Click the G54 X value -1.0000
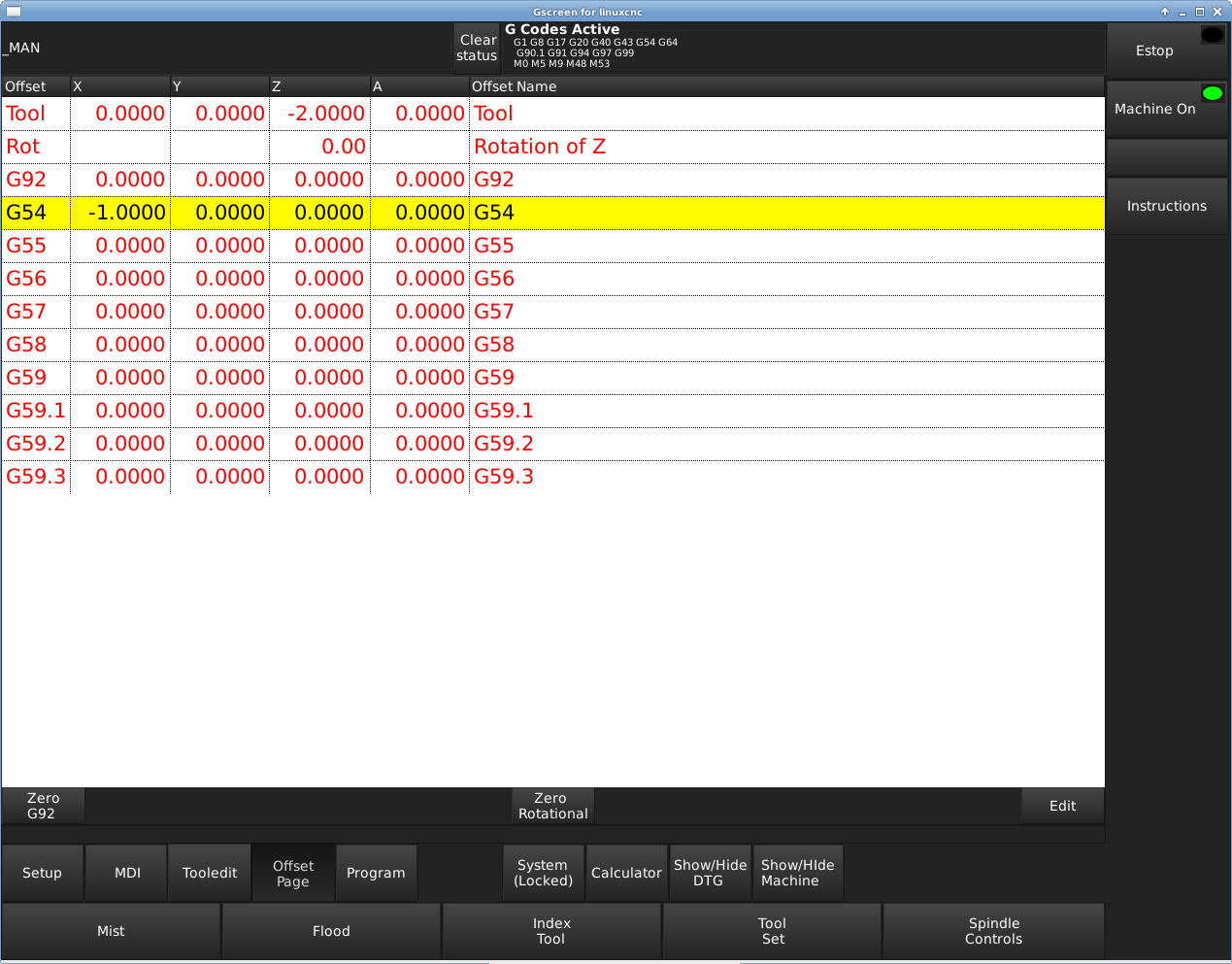 (x=126, y=213)
